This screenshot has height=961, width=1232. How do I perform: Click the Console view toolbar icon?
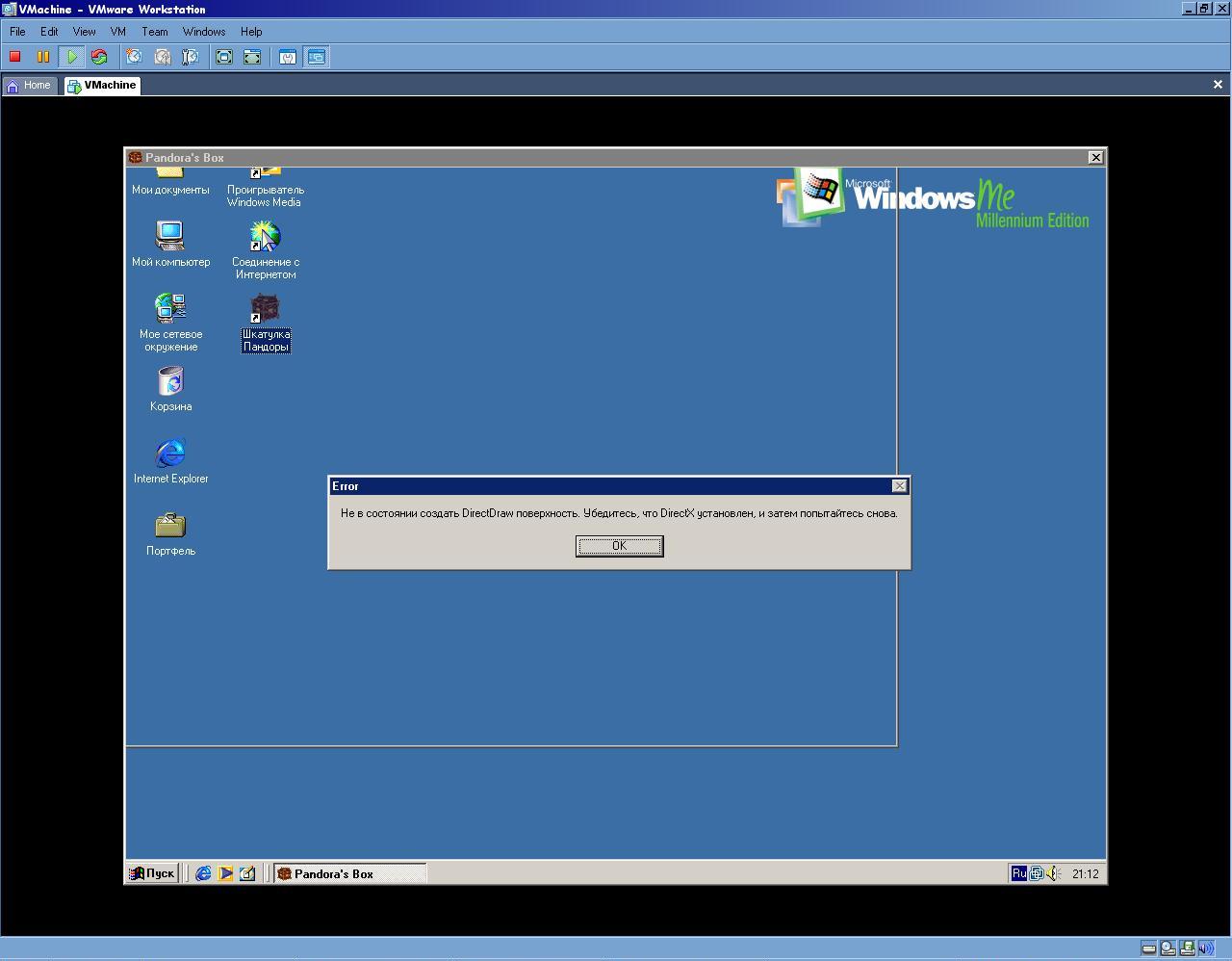tap(316, 57)
